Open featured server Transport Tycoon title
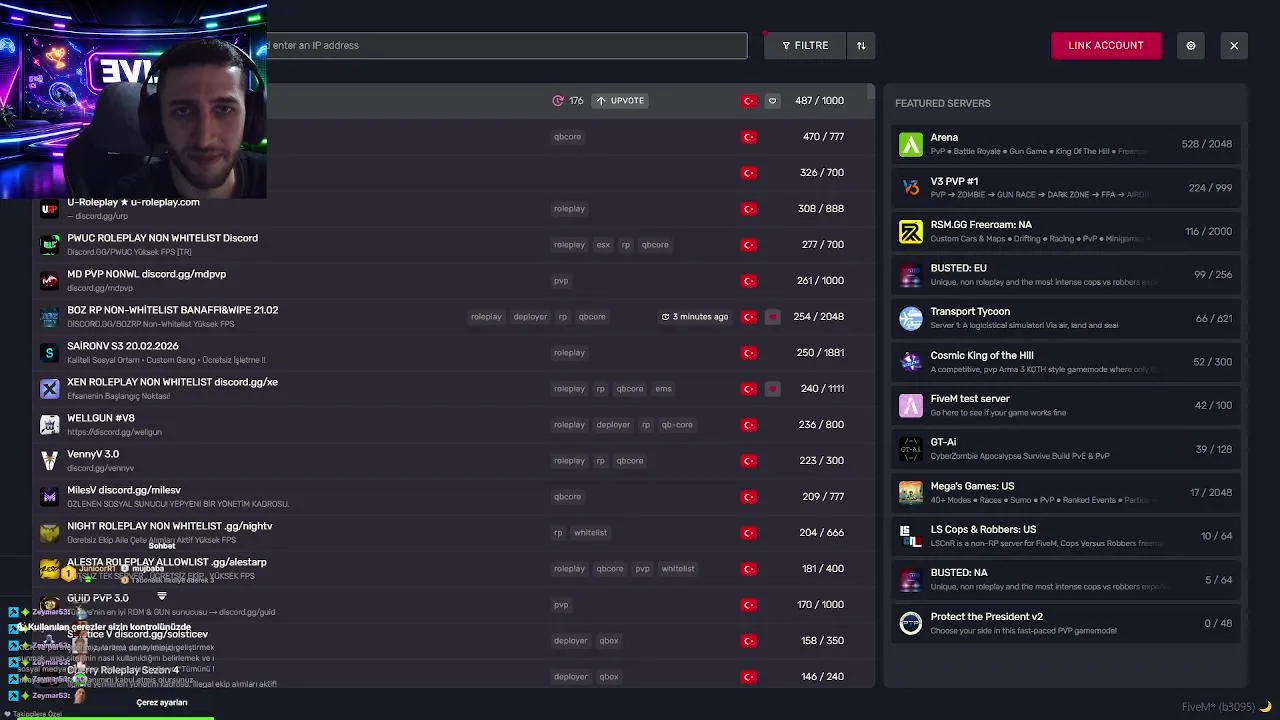 [970, 311]
